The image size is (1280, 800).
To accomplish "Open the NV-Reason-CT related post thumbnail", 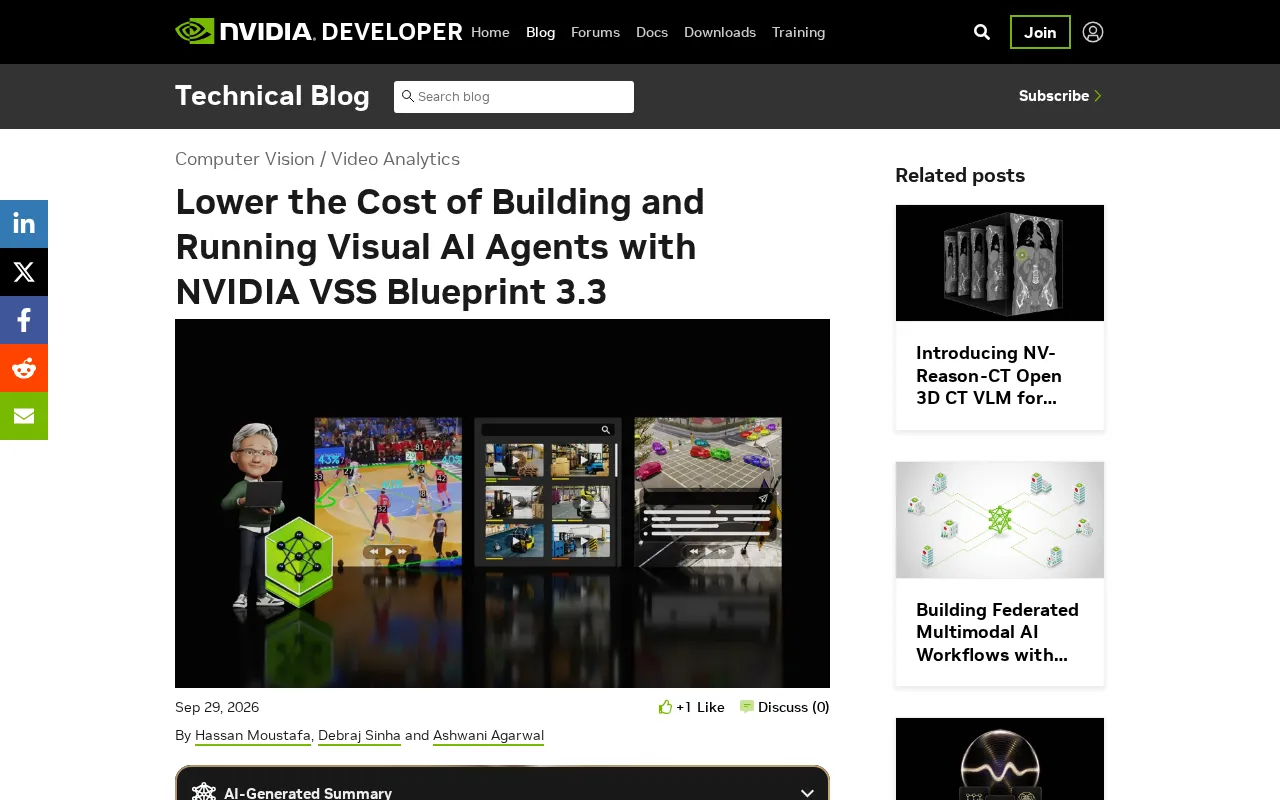I will tap(1000, 263).
